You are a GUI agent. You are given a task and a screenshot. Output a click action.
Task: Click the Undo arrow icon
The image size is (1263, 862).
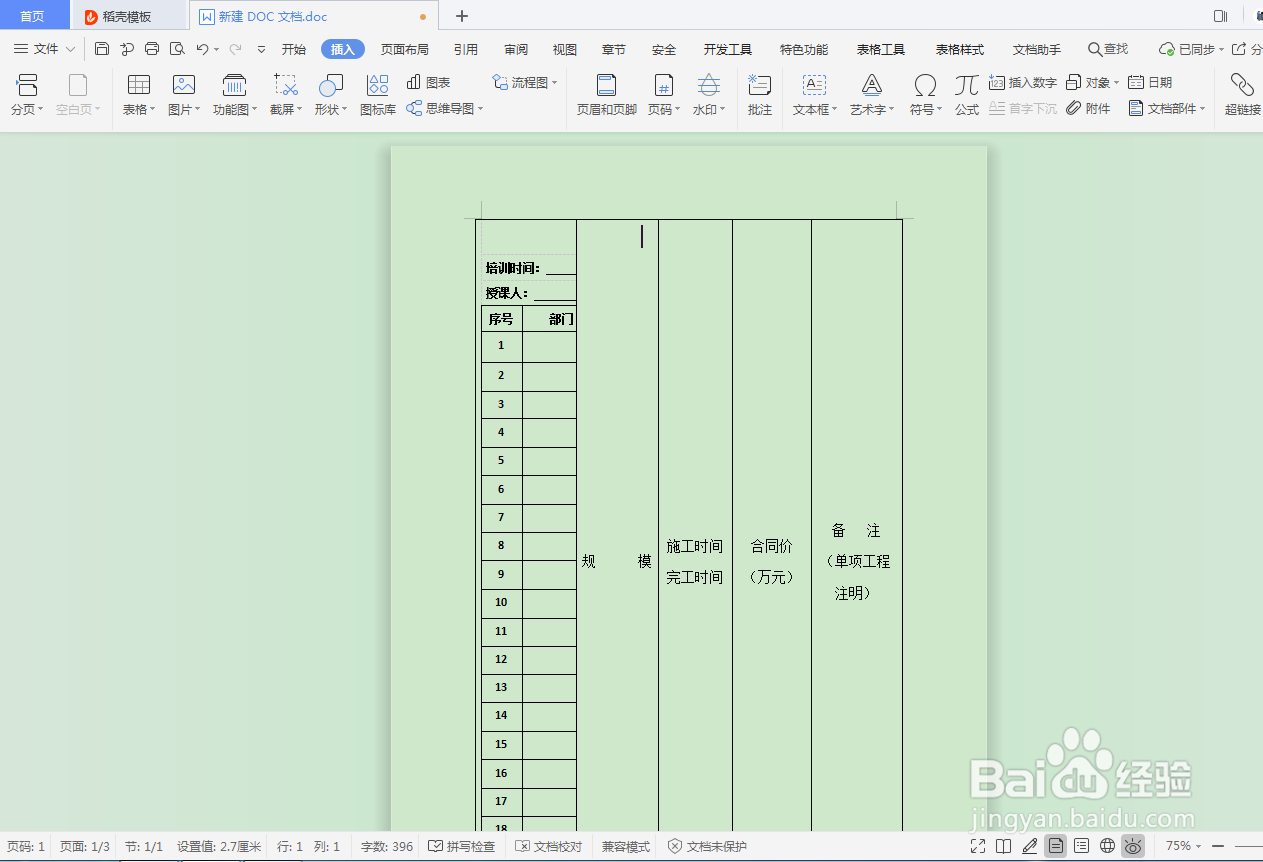click(203, 49)
